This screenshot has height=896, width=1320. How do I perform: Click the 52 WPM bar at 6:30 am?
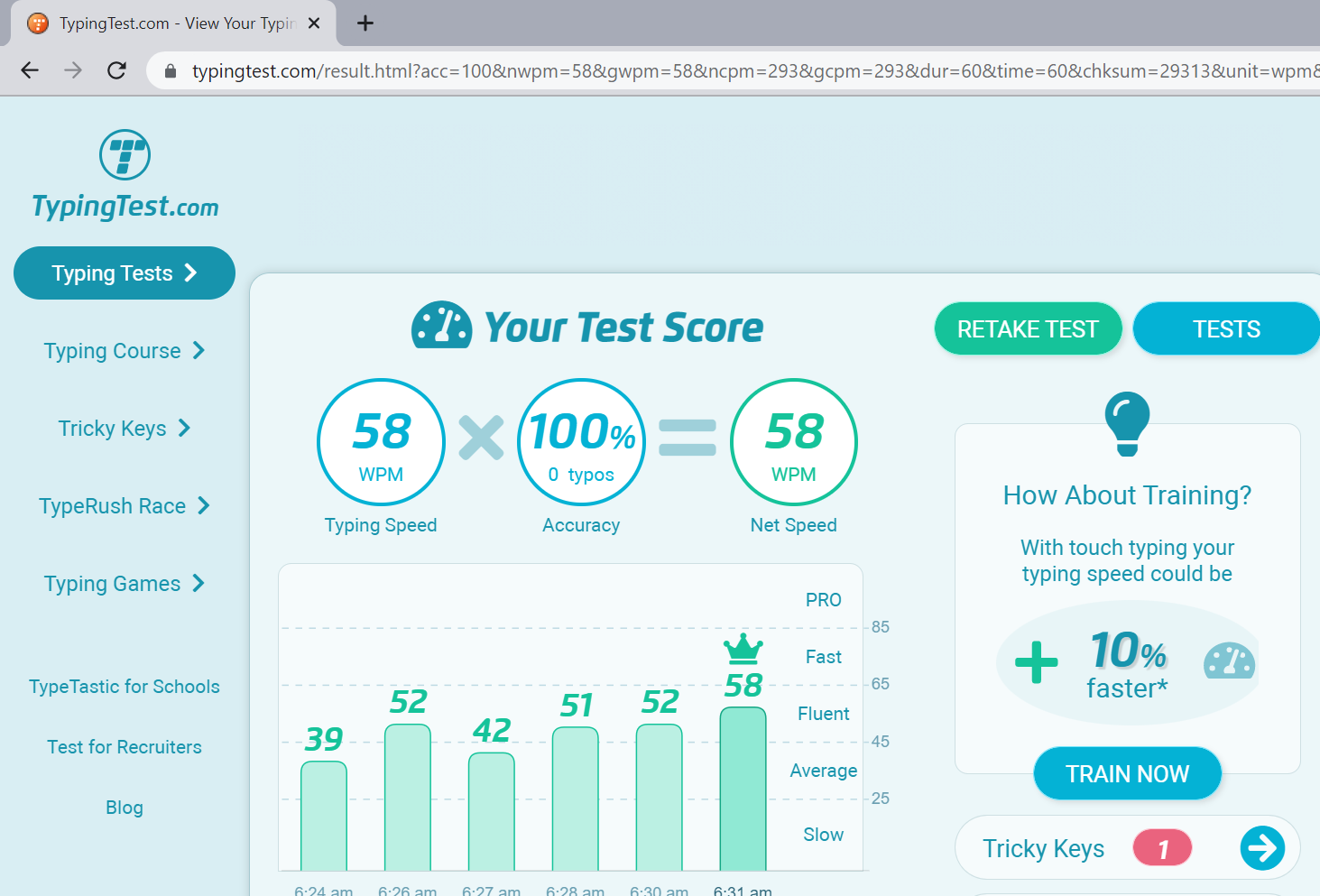click(660, 797)
